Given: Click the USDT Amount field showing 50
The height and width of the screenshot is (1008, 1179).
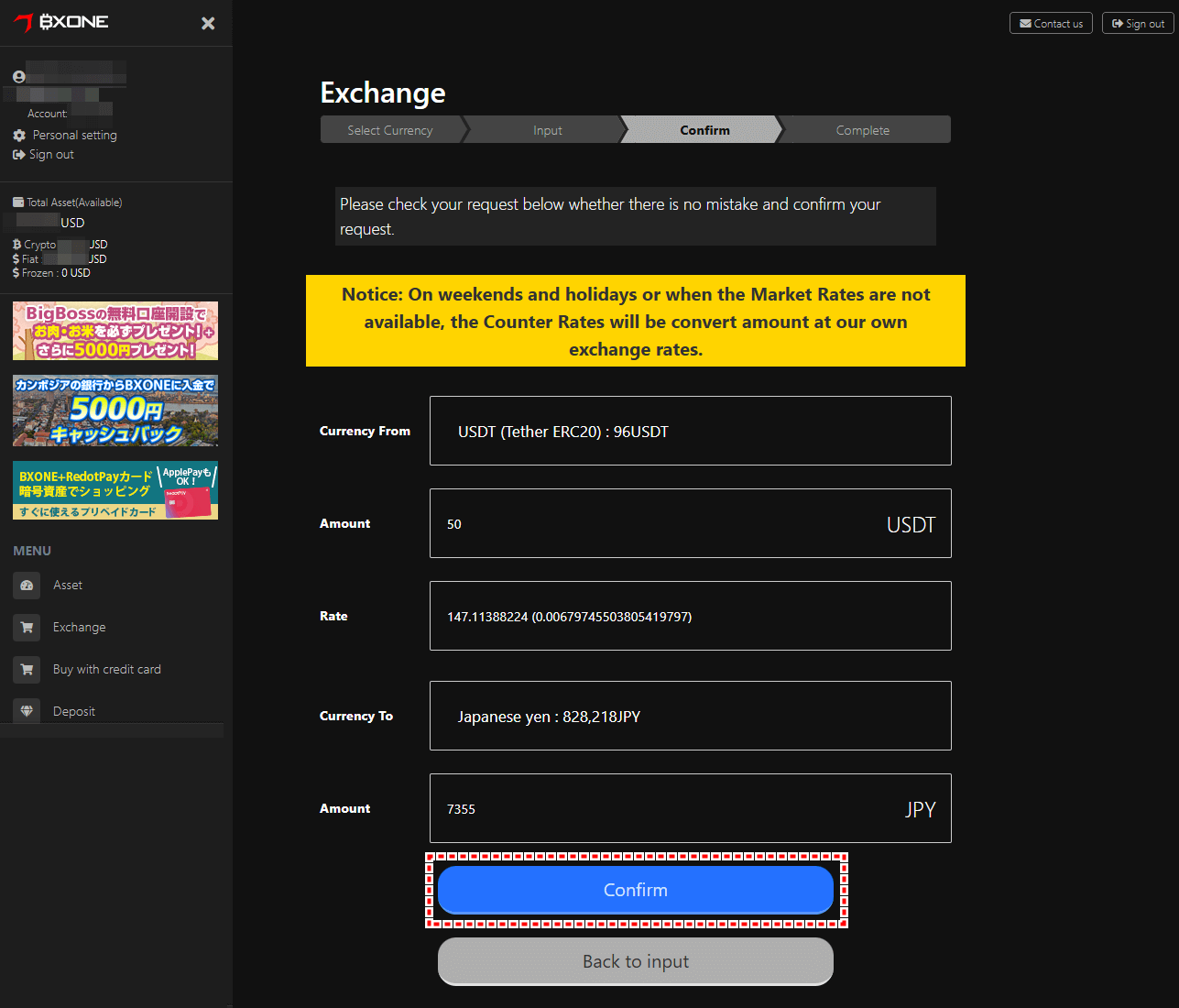Looking at the screenshot, I should click(x=691, y=523).
